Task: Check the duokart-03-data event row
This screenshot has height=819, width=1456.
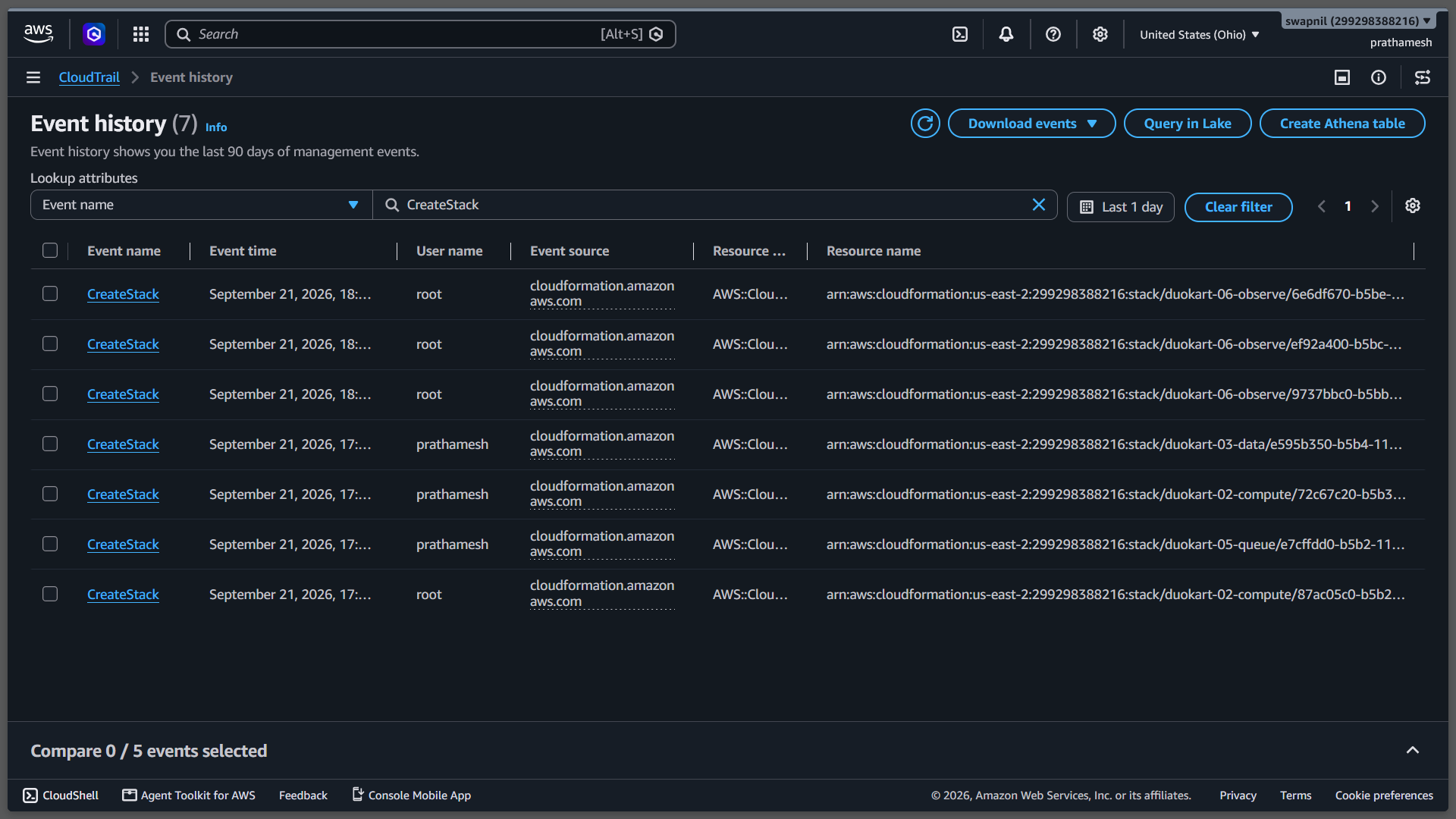Action: click(50, 444)
